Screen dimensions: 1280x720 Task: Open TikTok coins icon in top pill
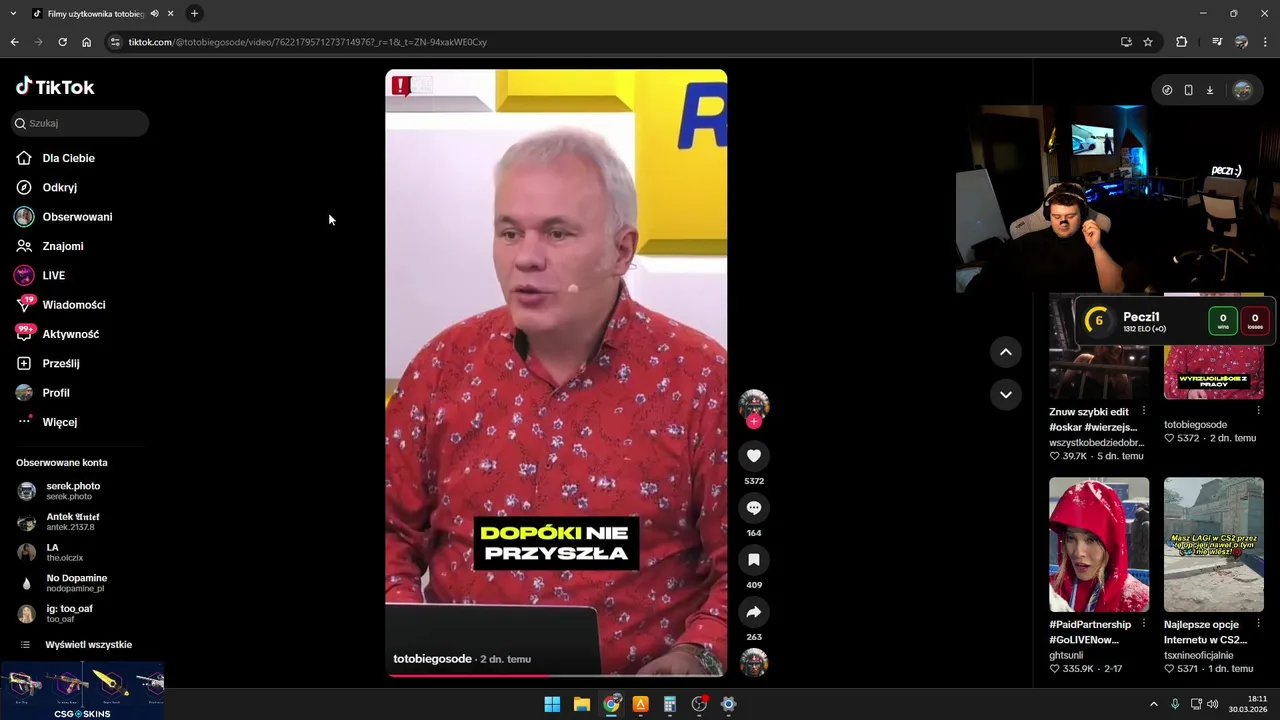click(1167, 90)
